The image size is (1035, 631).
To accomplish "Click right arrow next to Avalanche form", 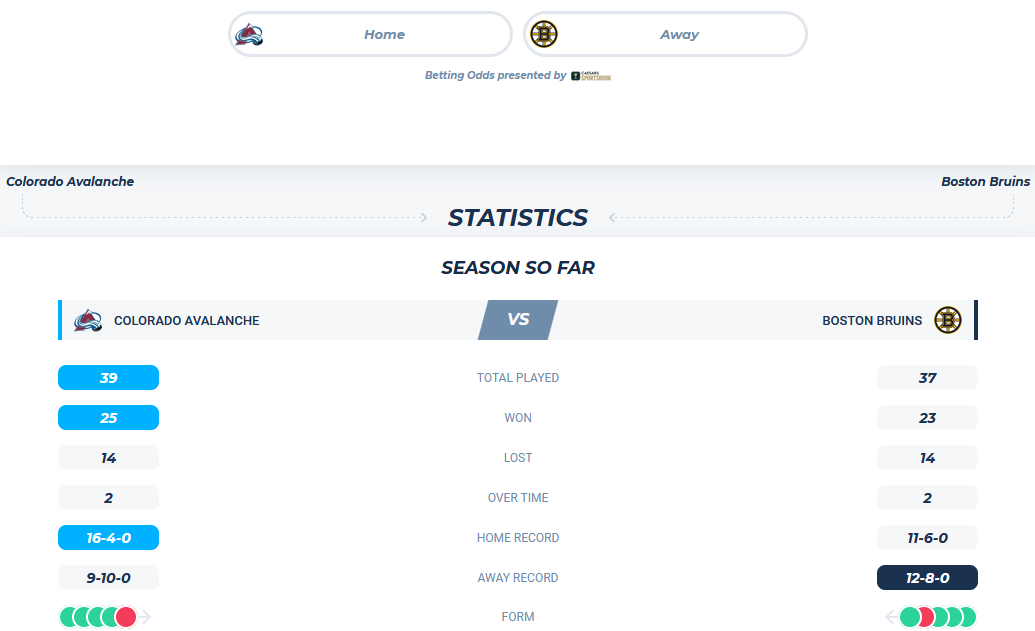I will 145,617.
